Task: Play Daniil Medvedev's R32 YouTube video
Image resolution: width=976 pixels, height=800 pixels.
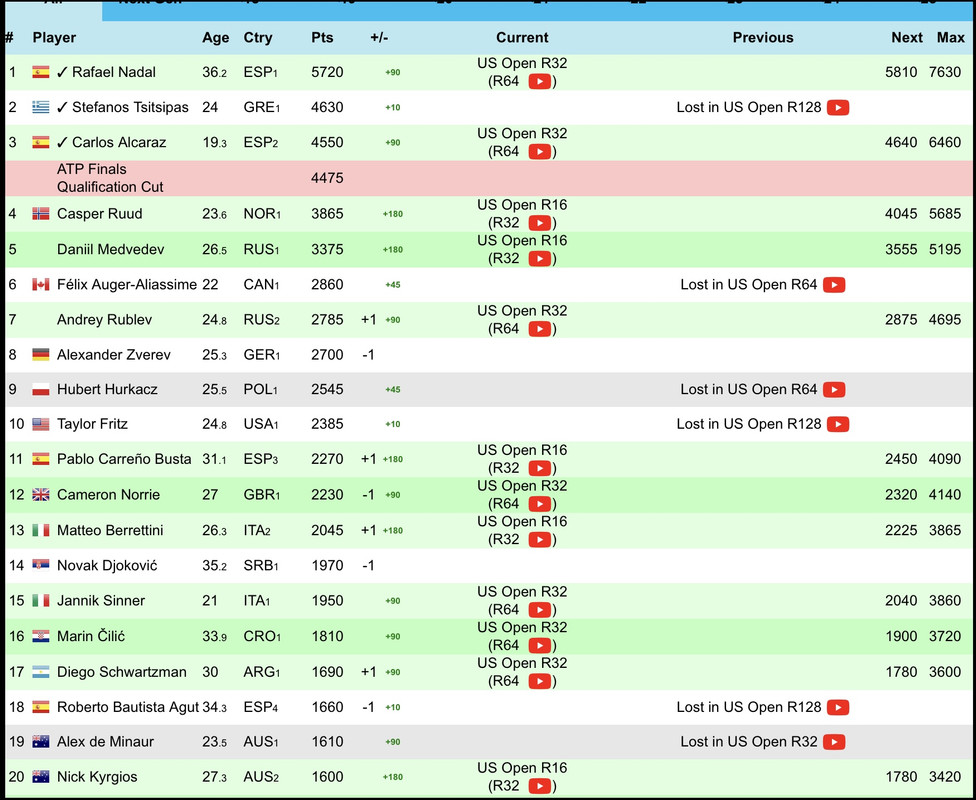Action: click(539, 258)
